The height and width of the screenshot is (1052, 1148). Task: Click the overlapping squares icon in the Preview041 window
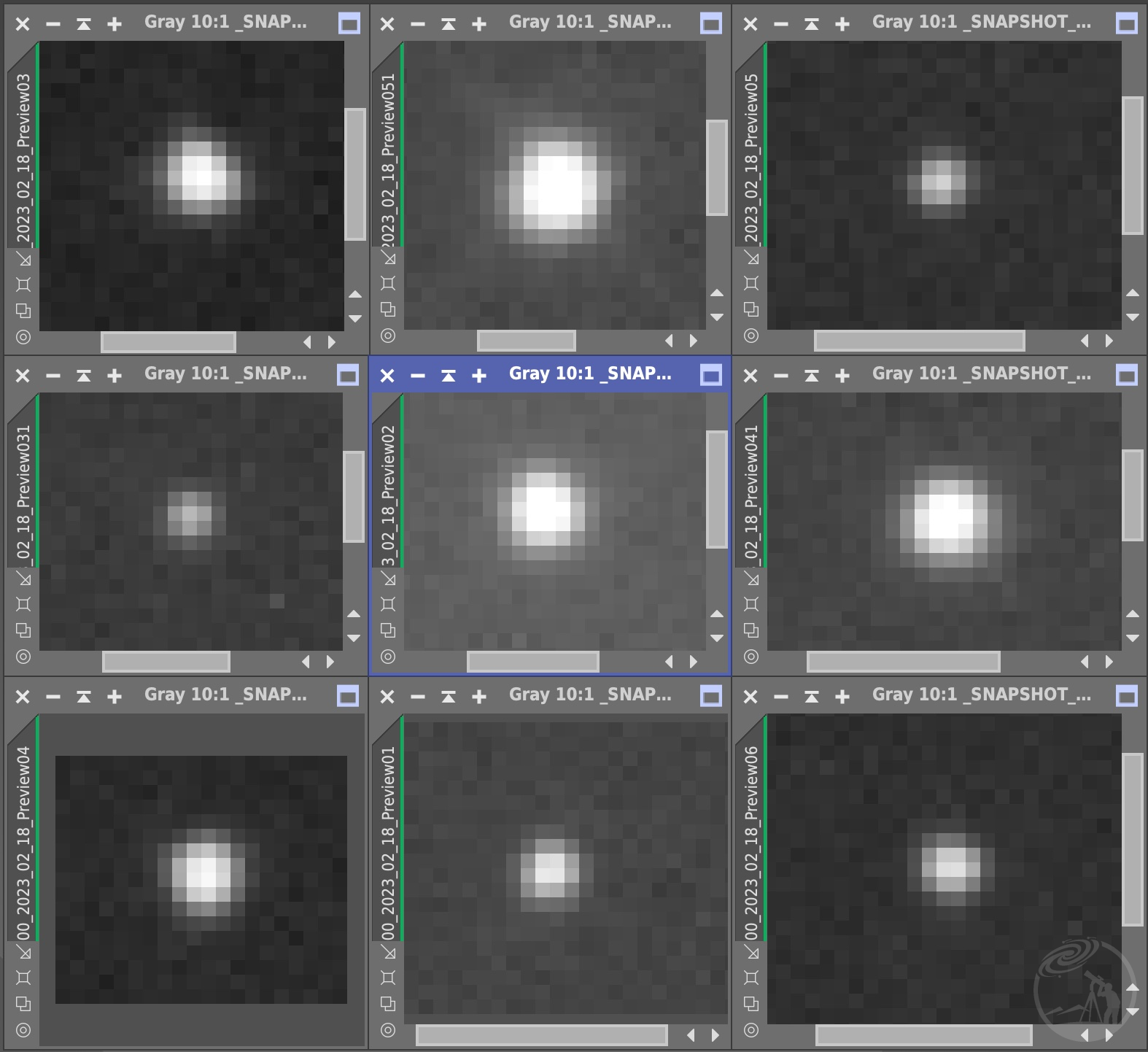tap(751, 630)
